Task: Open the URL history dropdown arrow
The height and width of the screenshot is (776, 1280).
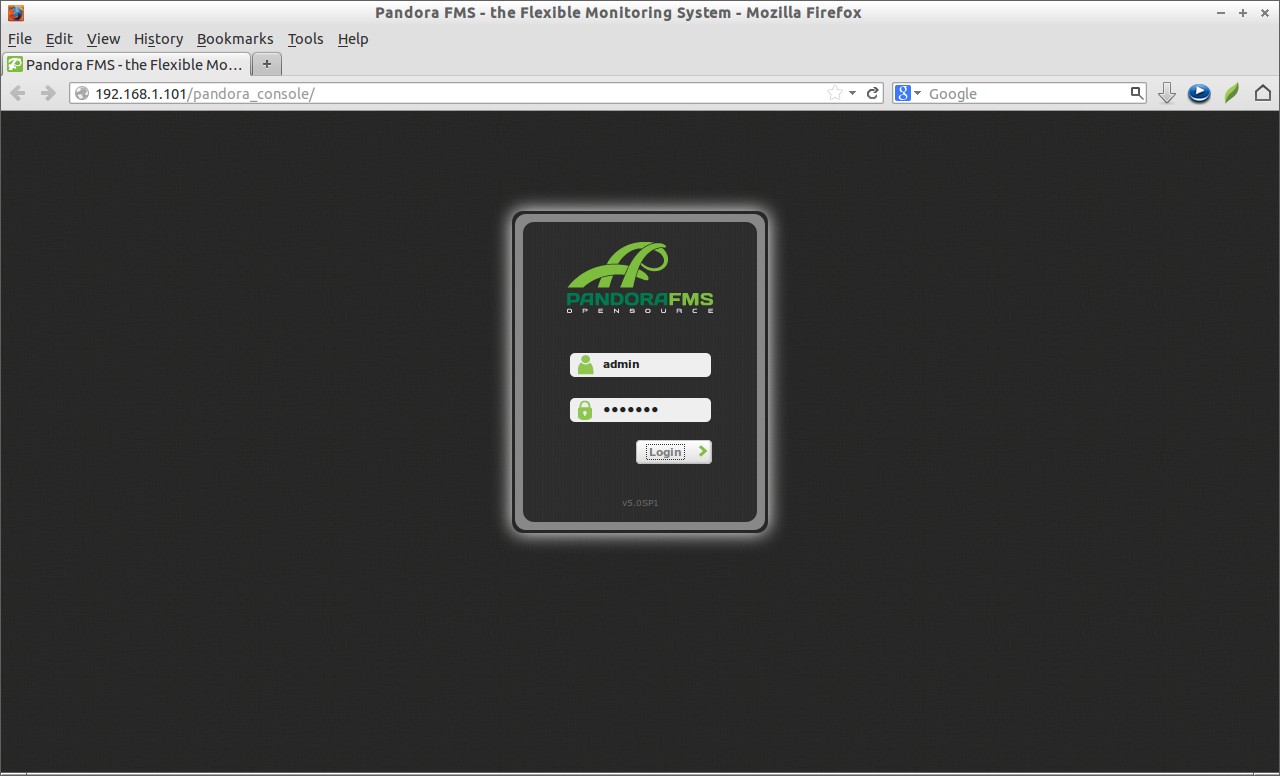Action: pyautogui.click(x=852, y=93)
